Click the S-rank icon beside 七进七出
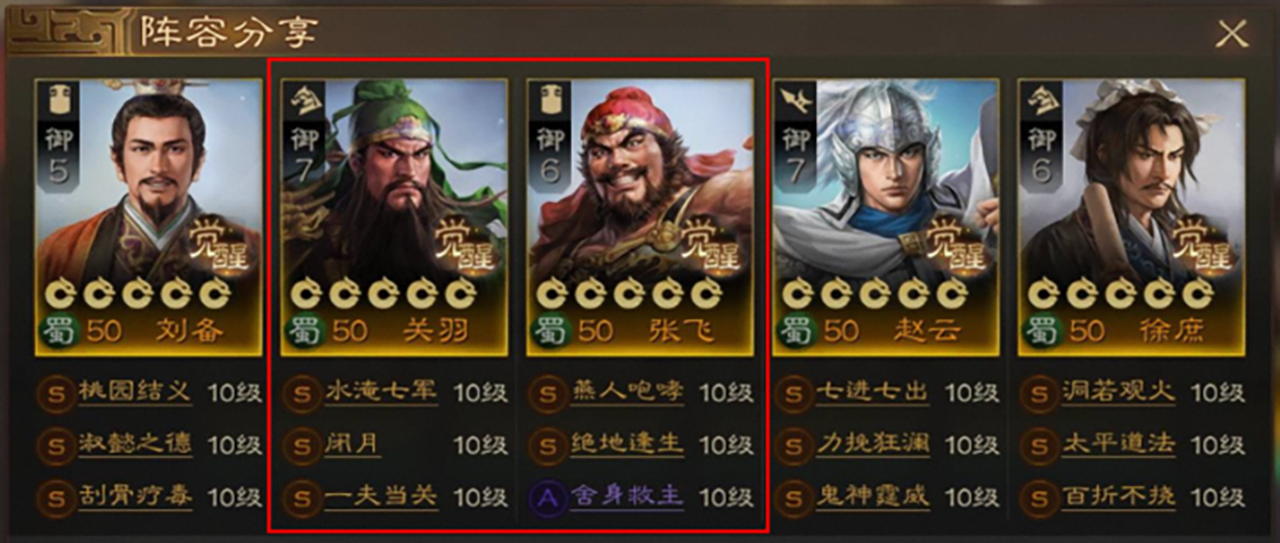 point(792,392)
